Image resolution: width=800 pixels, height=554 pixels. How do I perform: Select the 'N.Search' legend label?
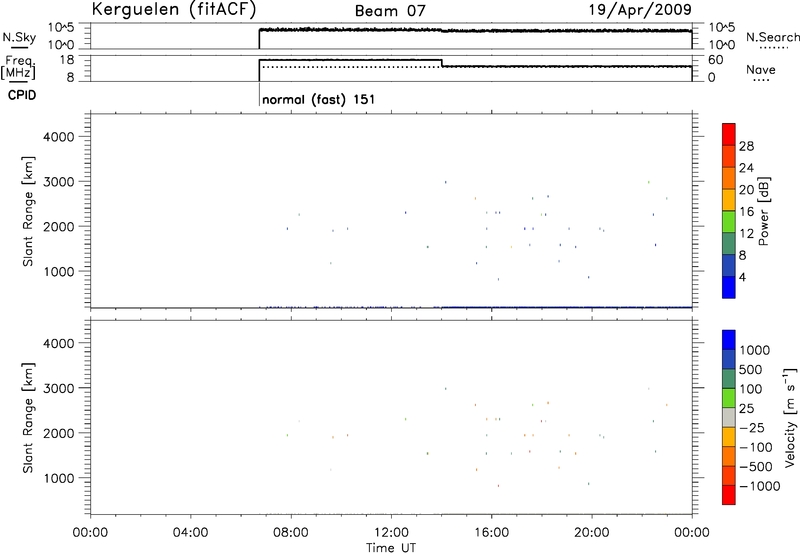coord(772,37)
